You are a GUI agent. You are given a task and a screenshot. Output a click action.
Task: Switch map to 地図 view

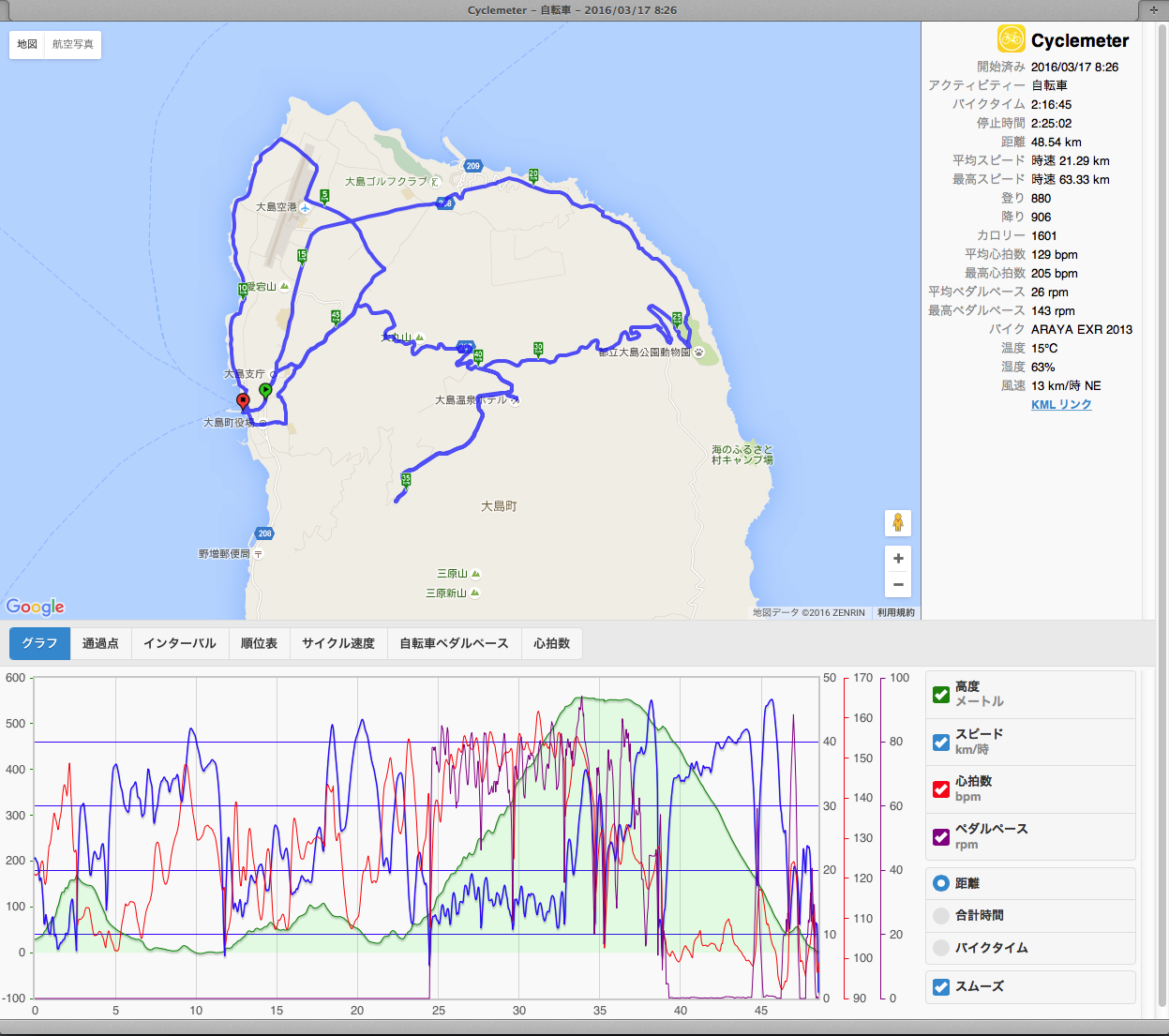click(27, 44)
